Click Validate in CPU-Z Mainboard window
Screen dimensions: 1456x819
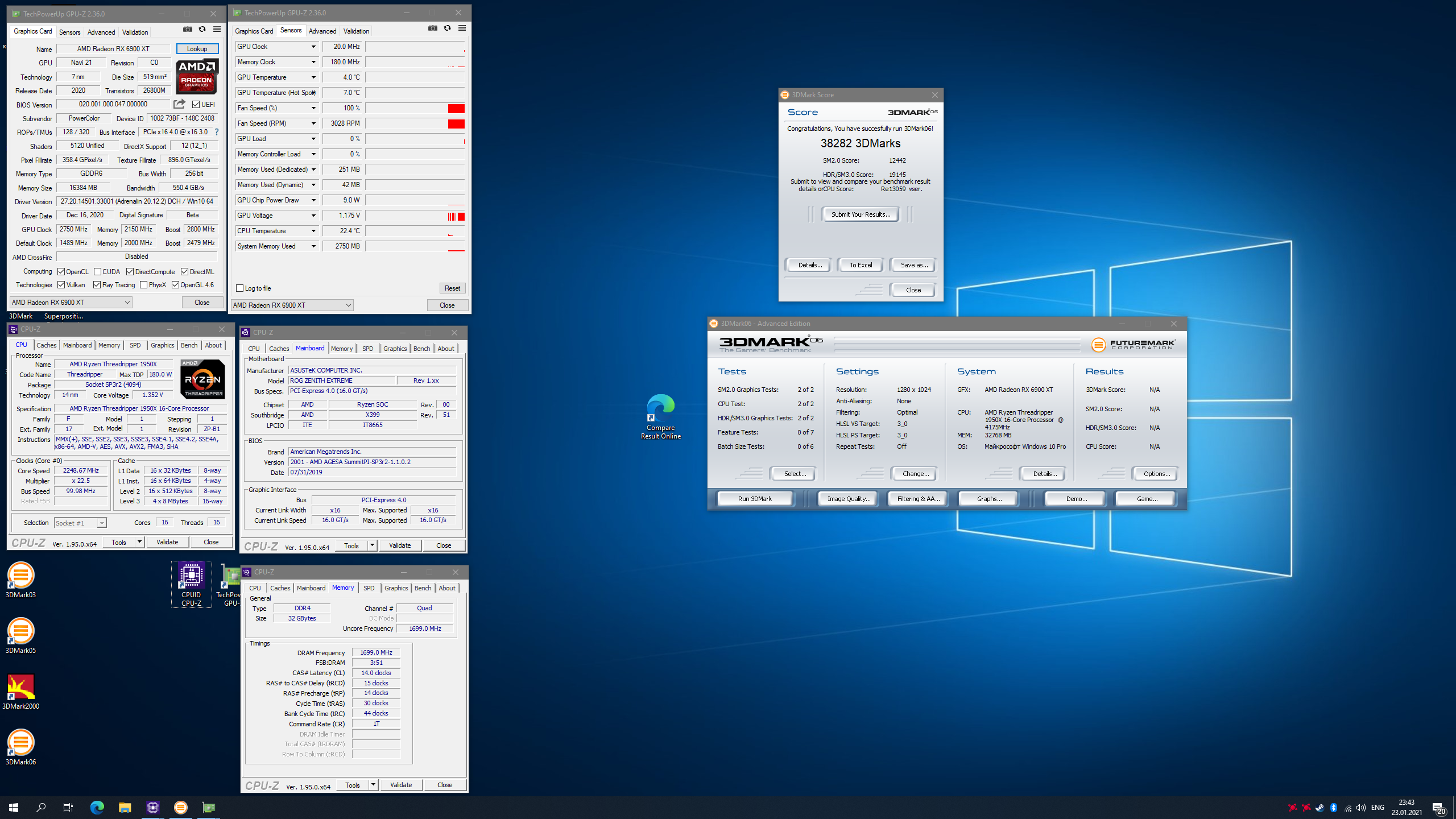[400, 545]
